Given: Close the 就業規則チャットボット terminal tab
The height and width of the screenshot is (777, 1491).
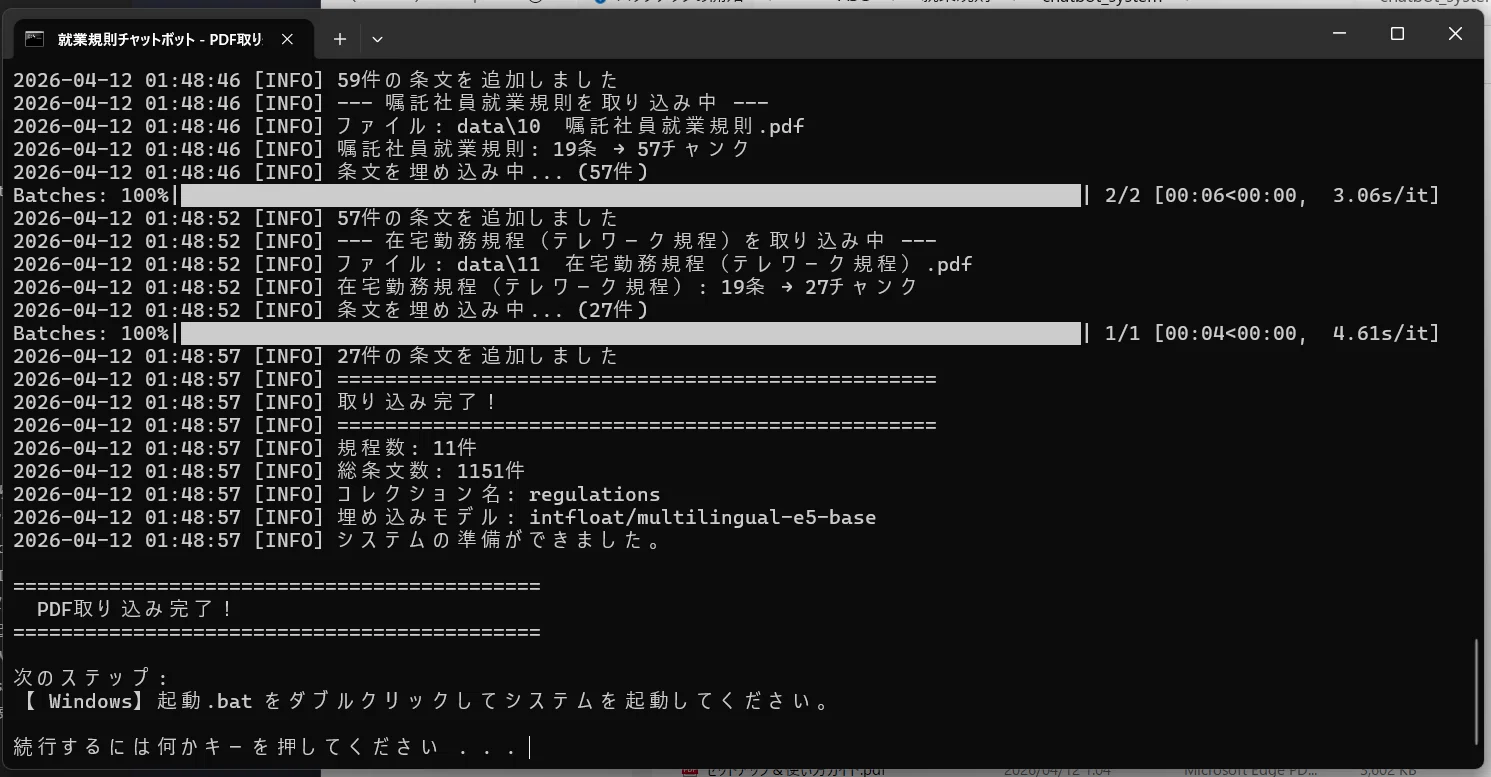Looking at the screenshot, I should pyautogui.click(x=287, y=39).
